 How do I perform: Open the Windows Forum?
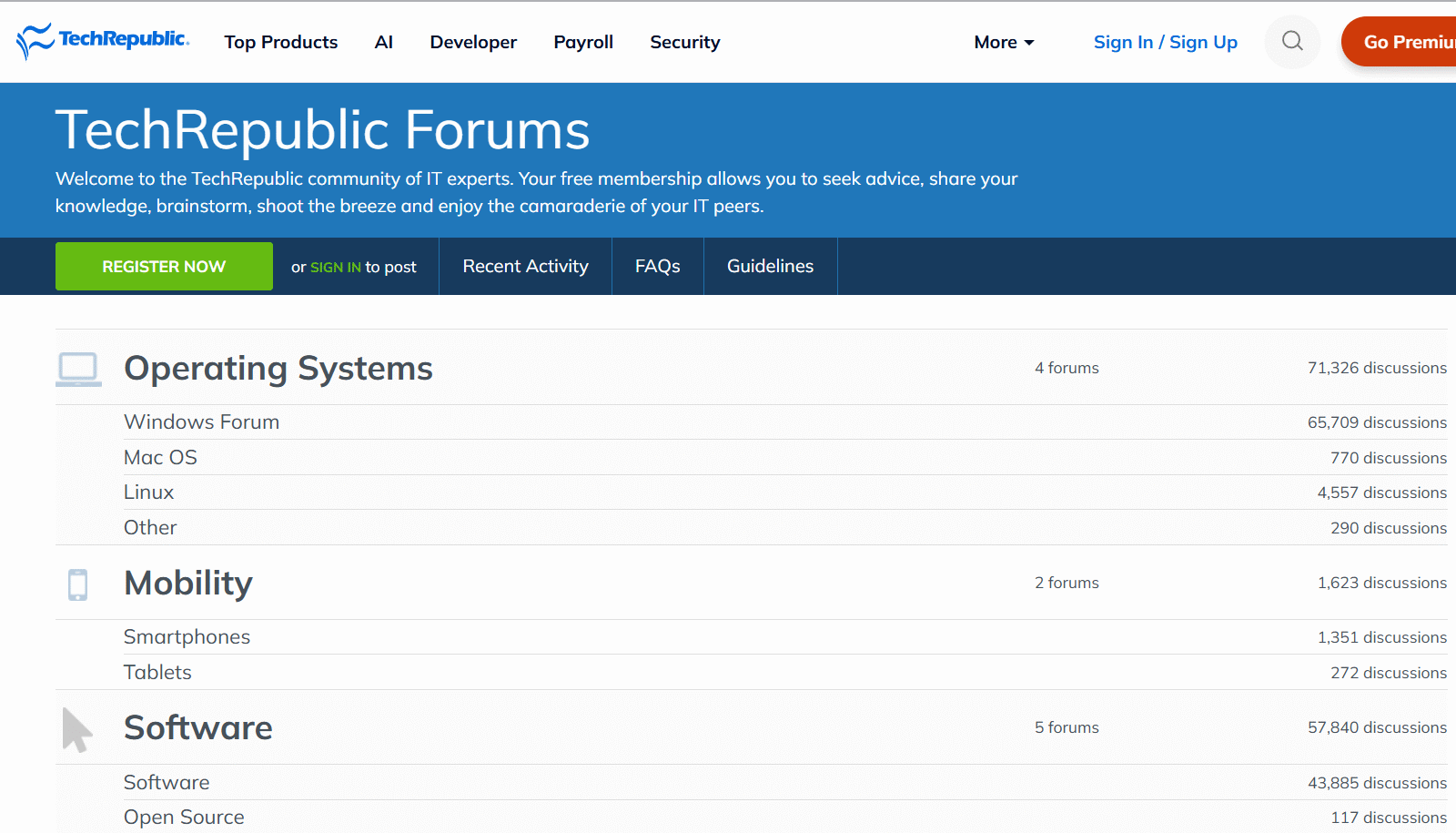(x=202, y=422)
